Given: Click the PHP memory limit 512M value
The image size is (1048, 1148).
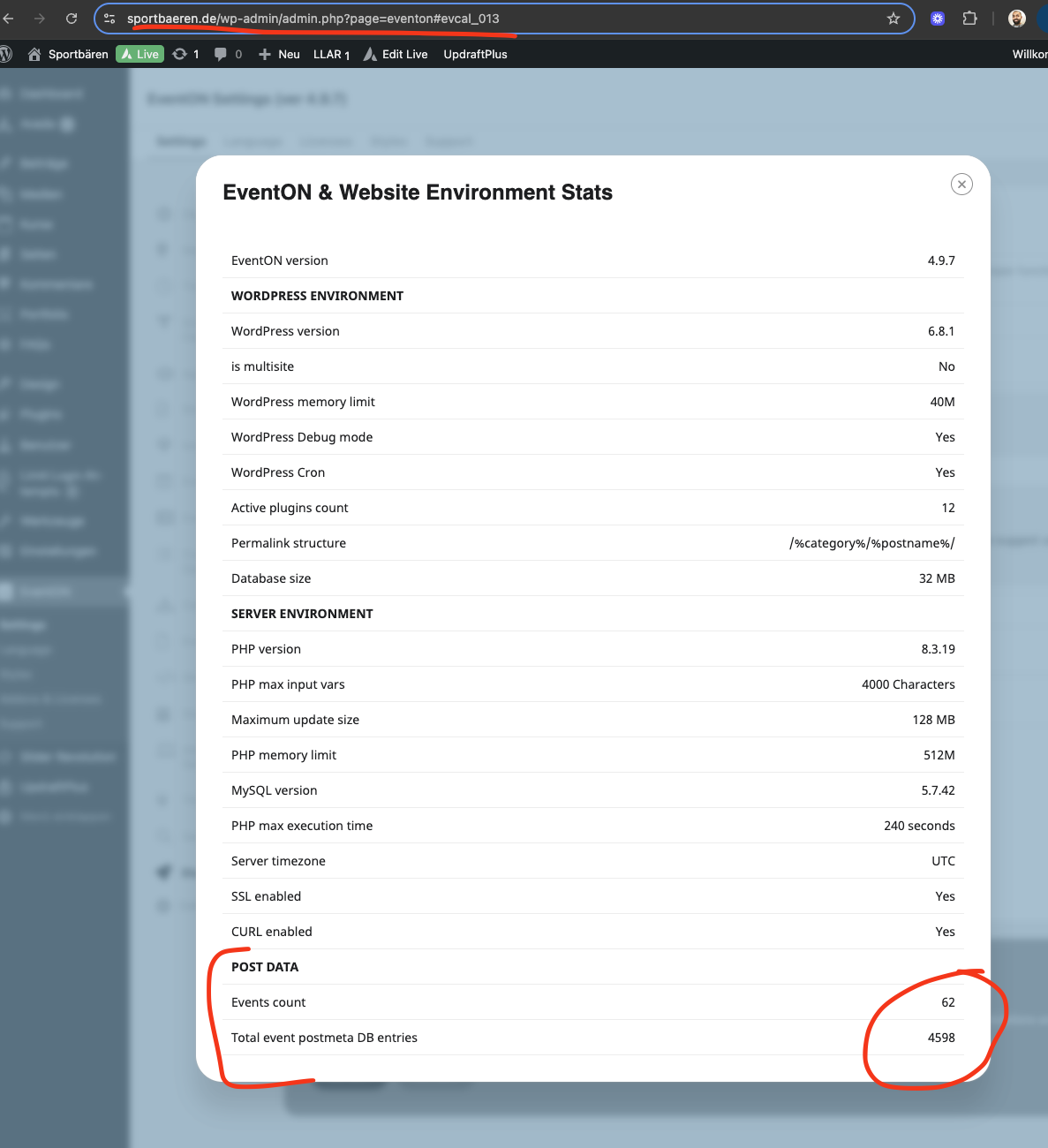Looking at the screenshot, I should 939,755.
